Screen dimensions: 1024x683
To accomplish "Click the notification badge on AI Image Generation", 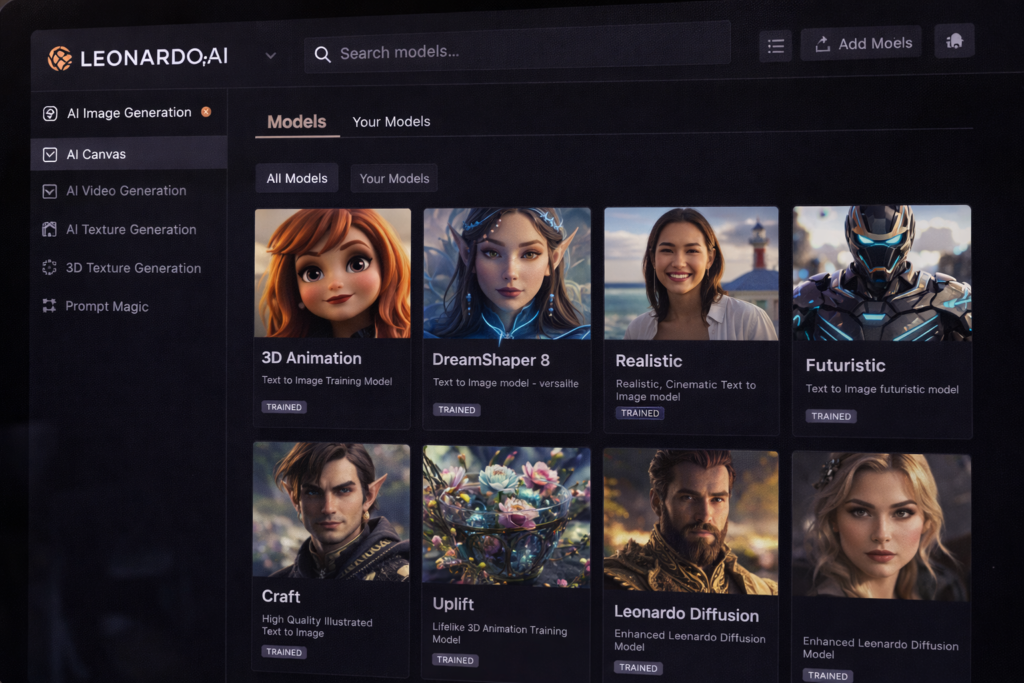I will coord(206,112).
